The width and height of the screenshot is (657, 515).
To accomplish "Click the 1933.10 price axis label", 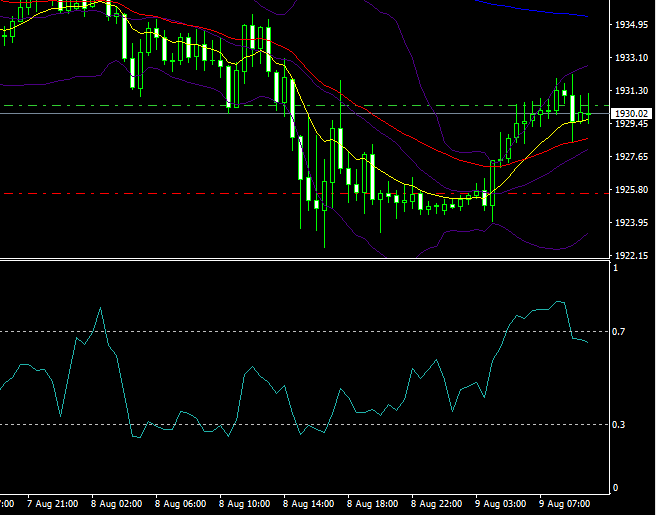I will [x=630, y=57].
